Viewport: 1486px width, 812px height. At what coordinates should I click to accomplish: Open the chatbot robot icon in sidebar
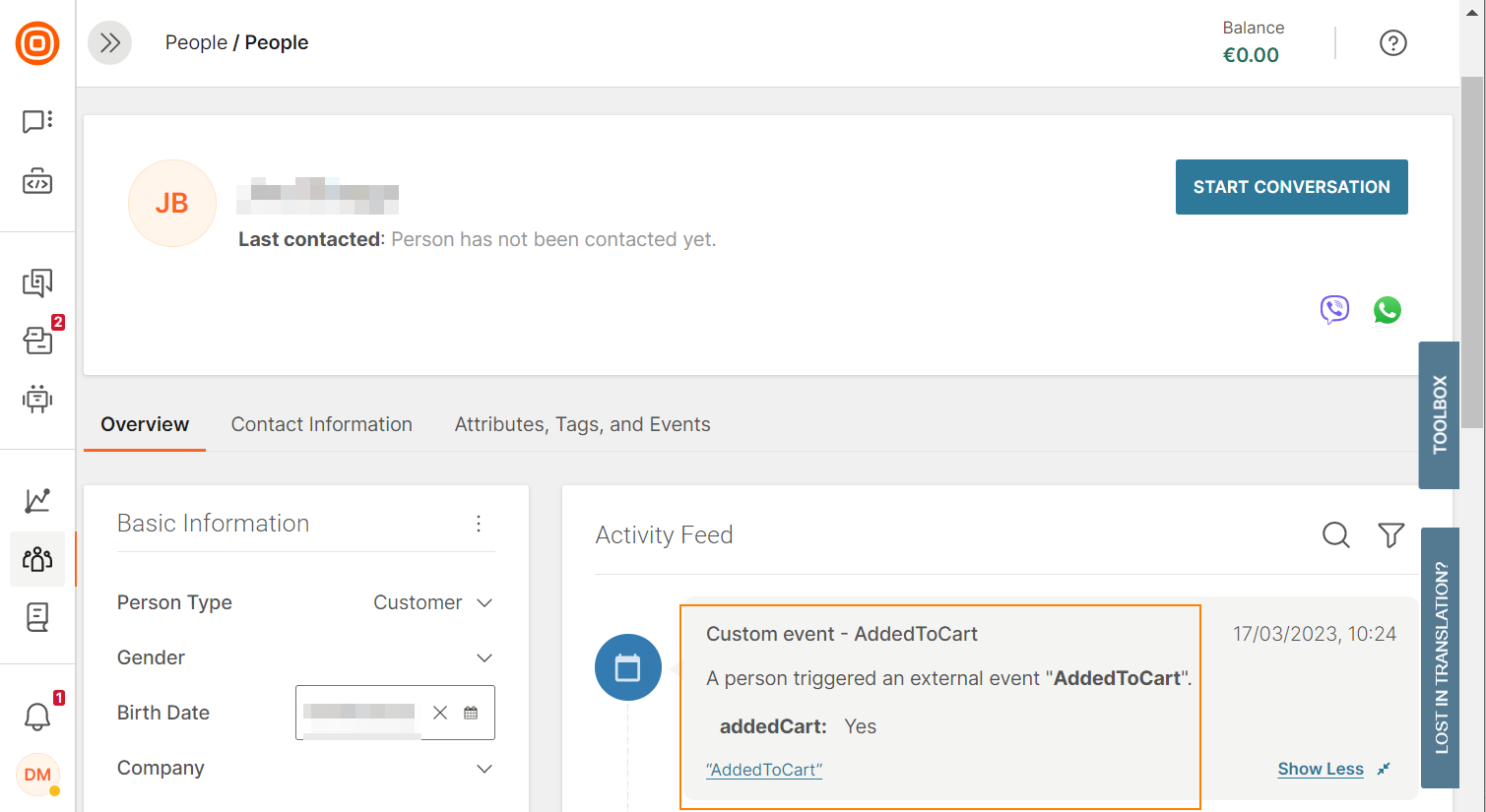point(37,399)
